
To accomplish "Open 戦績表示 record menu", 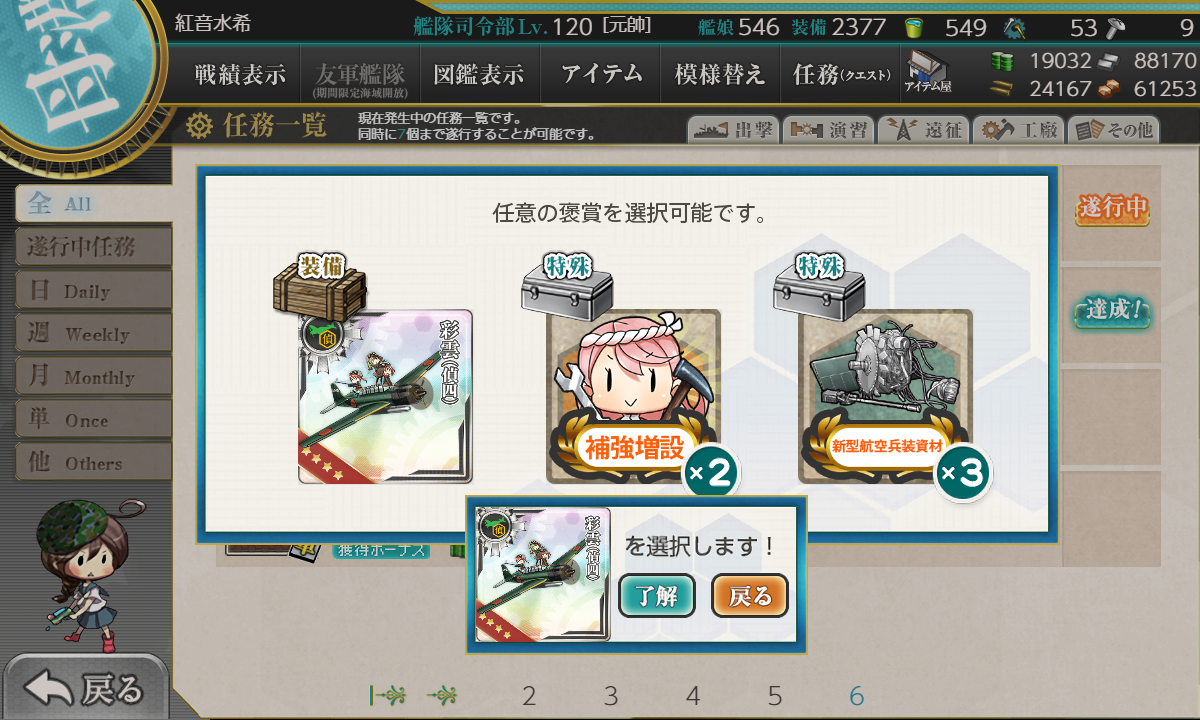I will pyautogui.click(x=240, y=74).
